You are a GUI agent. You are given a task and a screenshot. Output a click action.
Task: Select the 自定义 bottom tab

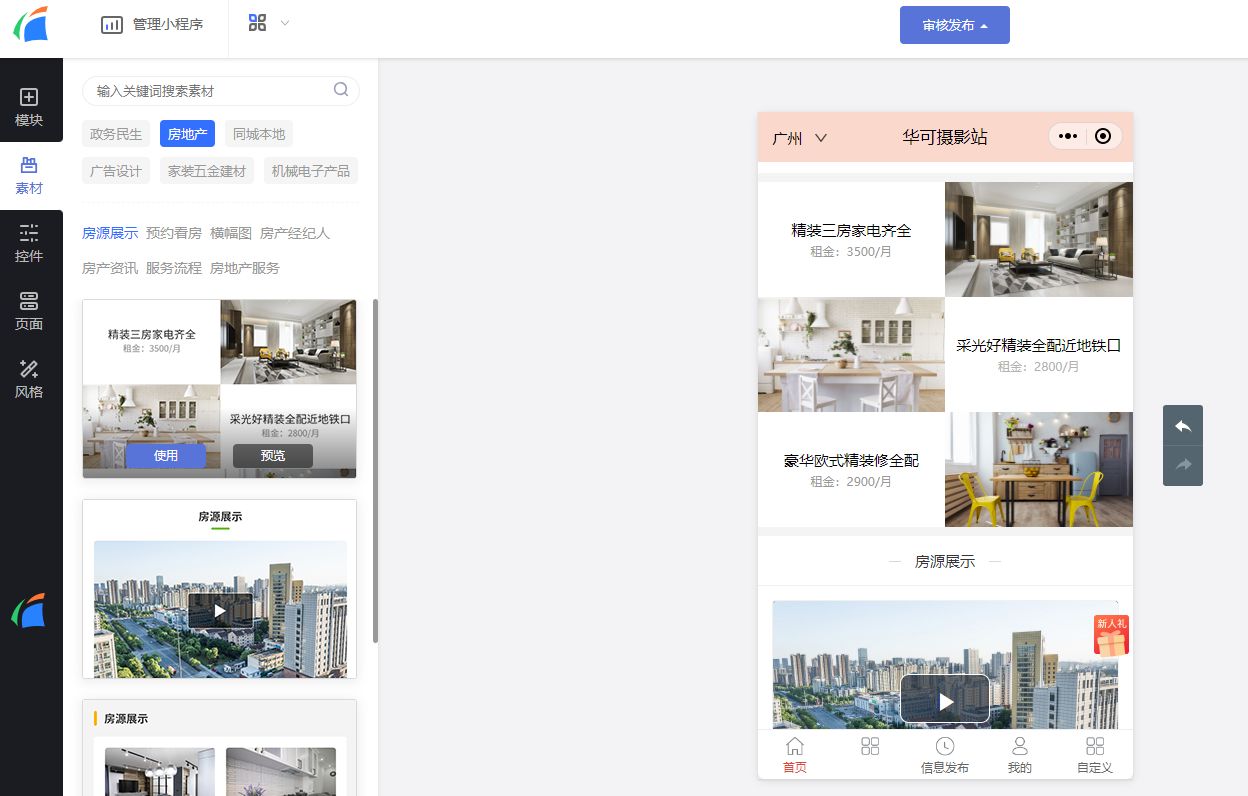pos(1095,755)
